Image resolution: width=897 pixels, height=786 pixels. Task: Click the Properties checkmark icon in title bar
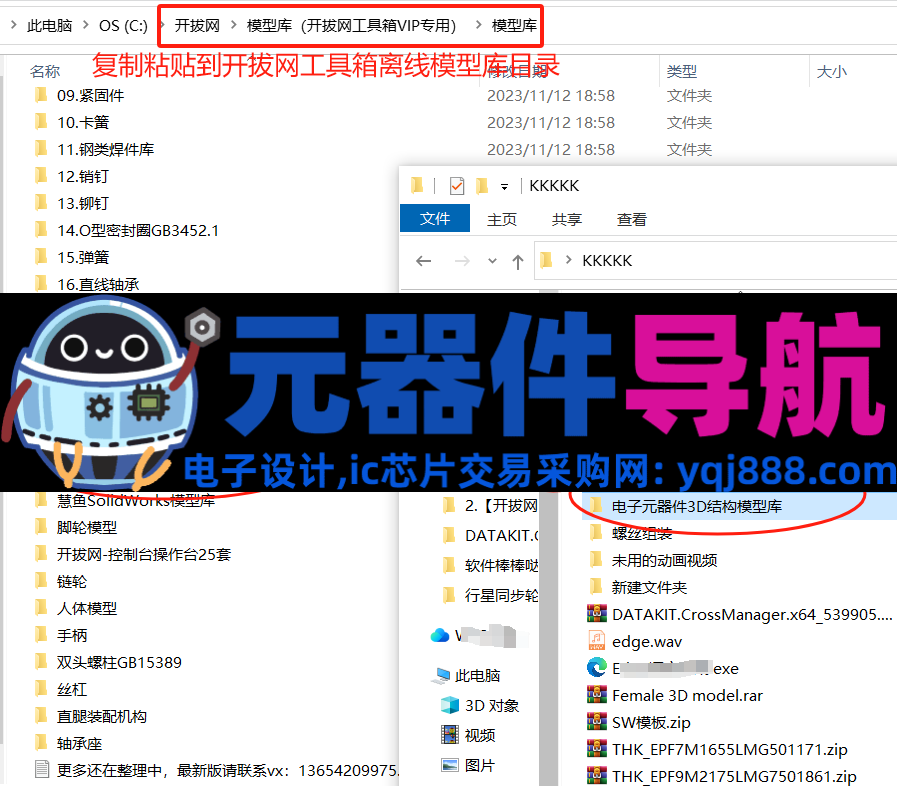[457, 186]
